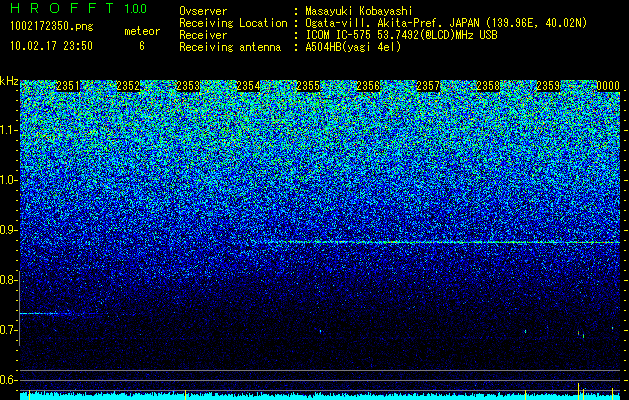Image resolution: width=629 pixels, height=400 pixels.
Task: Click the date stamp 10.02.17 23:50
Action: click(x=51, y=46)
